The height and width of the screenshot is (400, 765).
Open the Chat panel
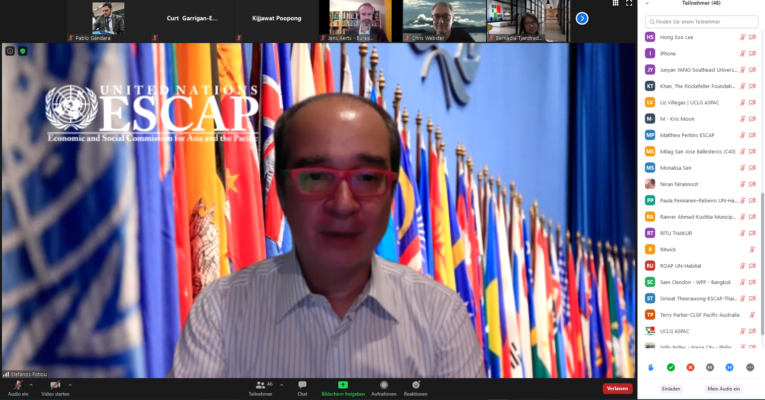302,388
